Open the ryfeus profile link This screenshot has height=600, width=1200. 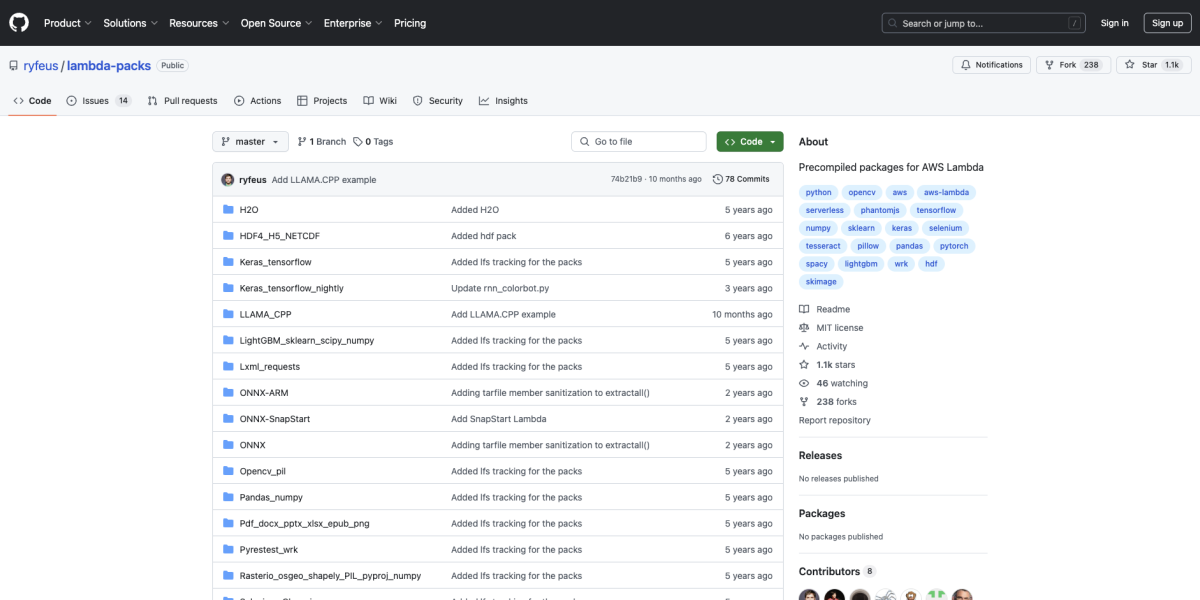pos(41,65)
